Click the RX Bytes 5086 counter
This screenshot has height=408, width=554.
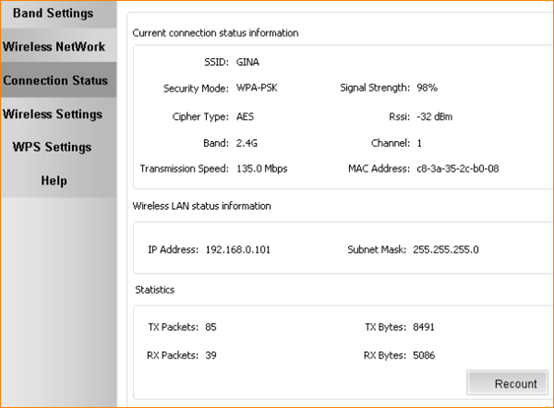click(424, 355)
